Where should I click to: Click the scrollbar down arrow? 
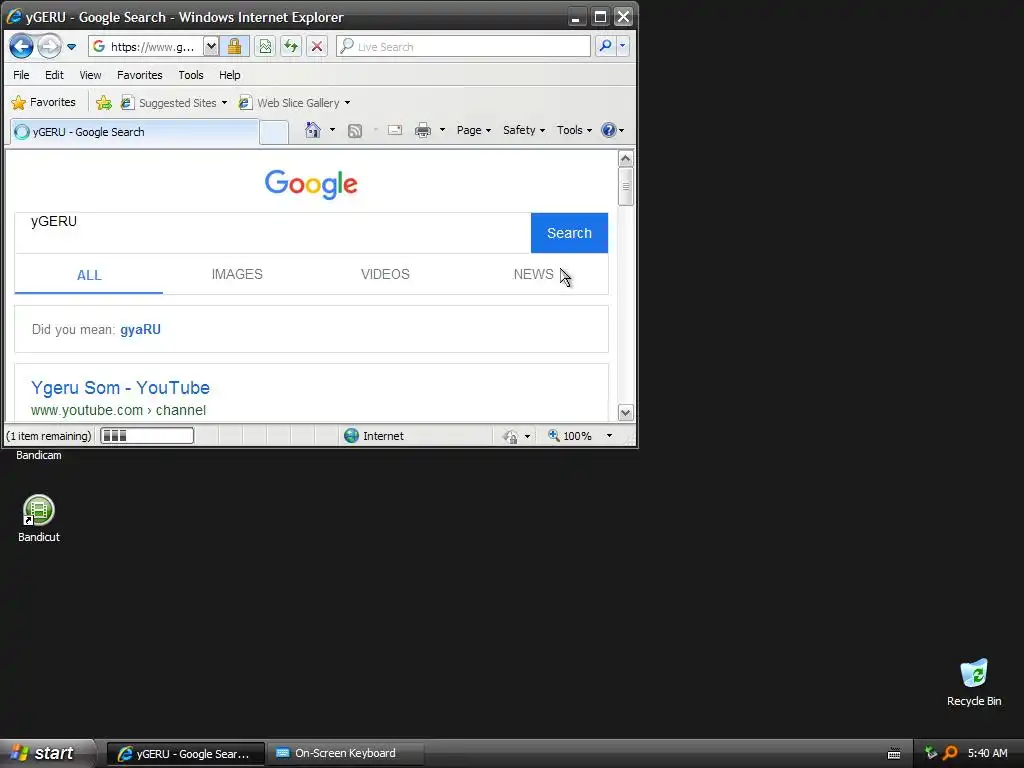[x=626, y=413]
